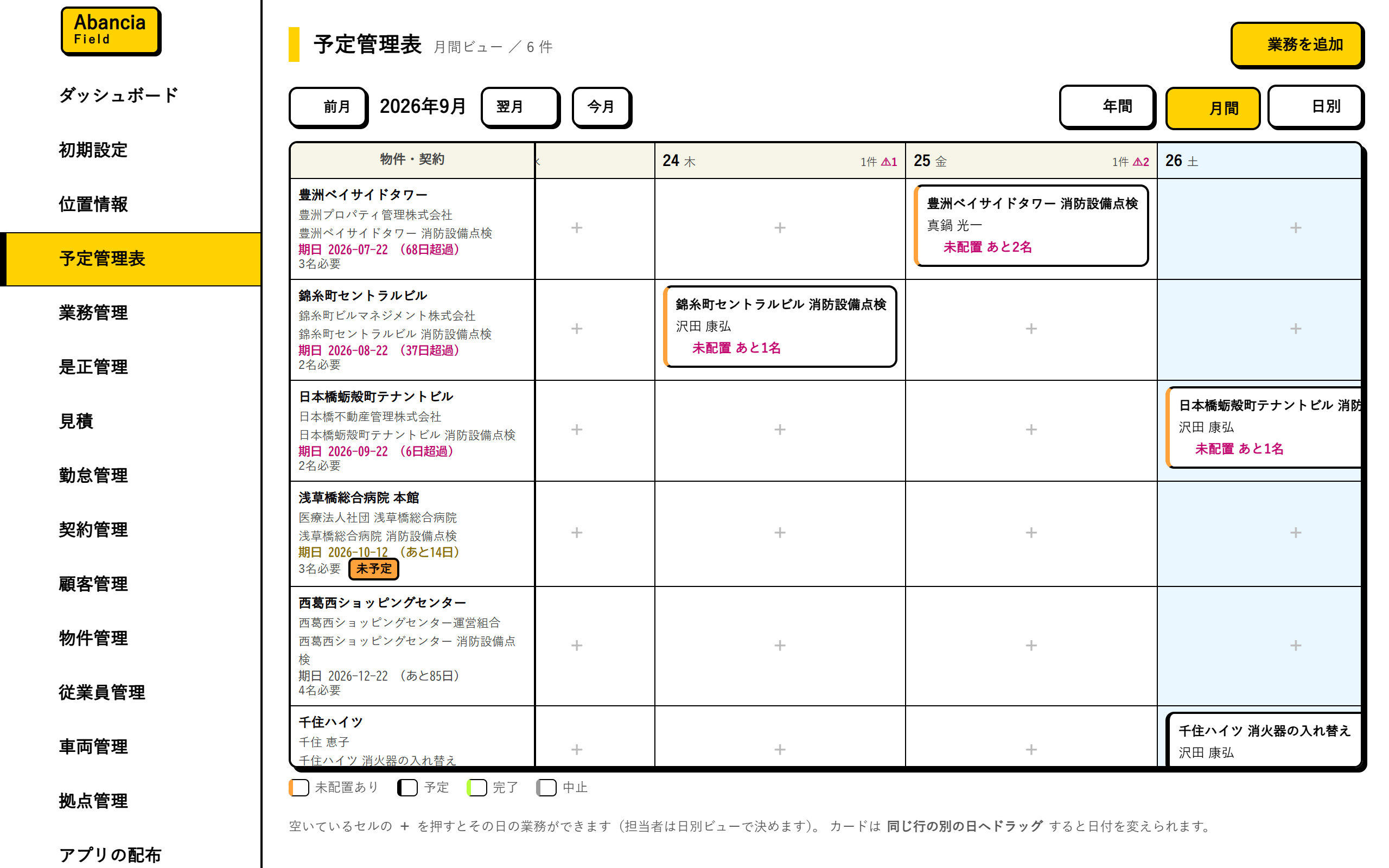
Task: Add task for 西葛西ショッピングセンター on 25th
Action: (1031, 646)
